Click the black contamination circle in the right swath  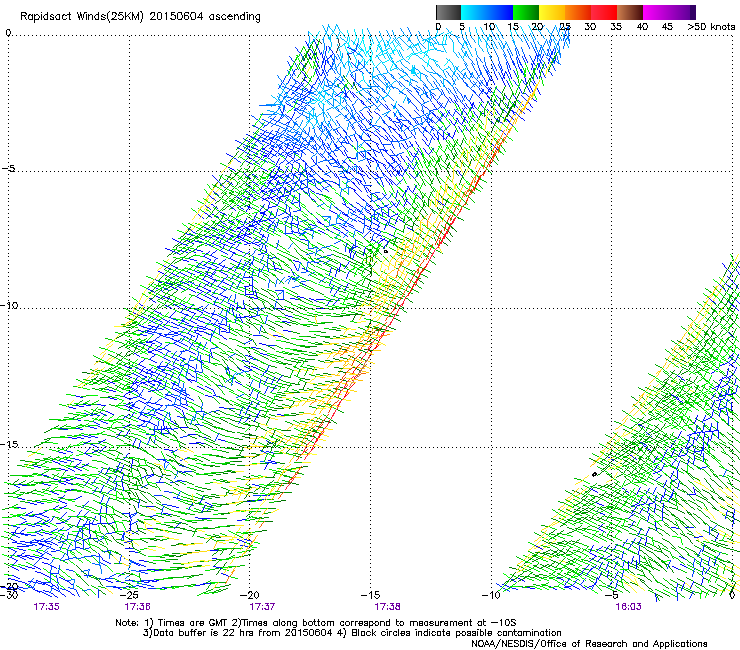[594, 474]
